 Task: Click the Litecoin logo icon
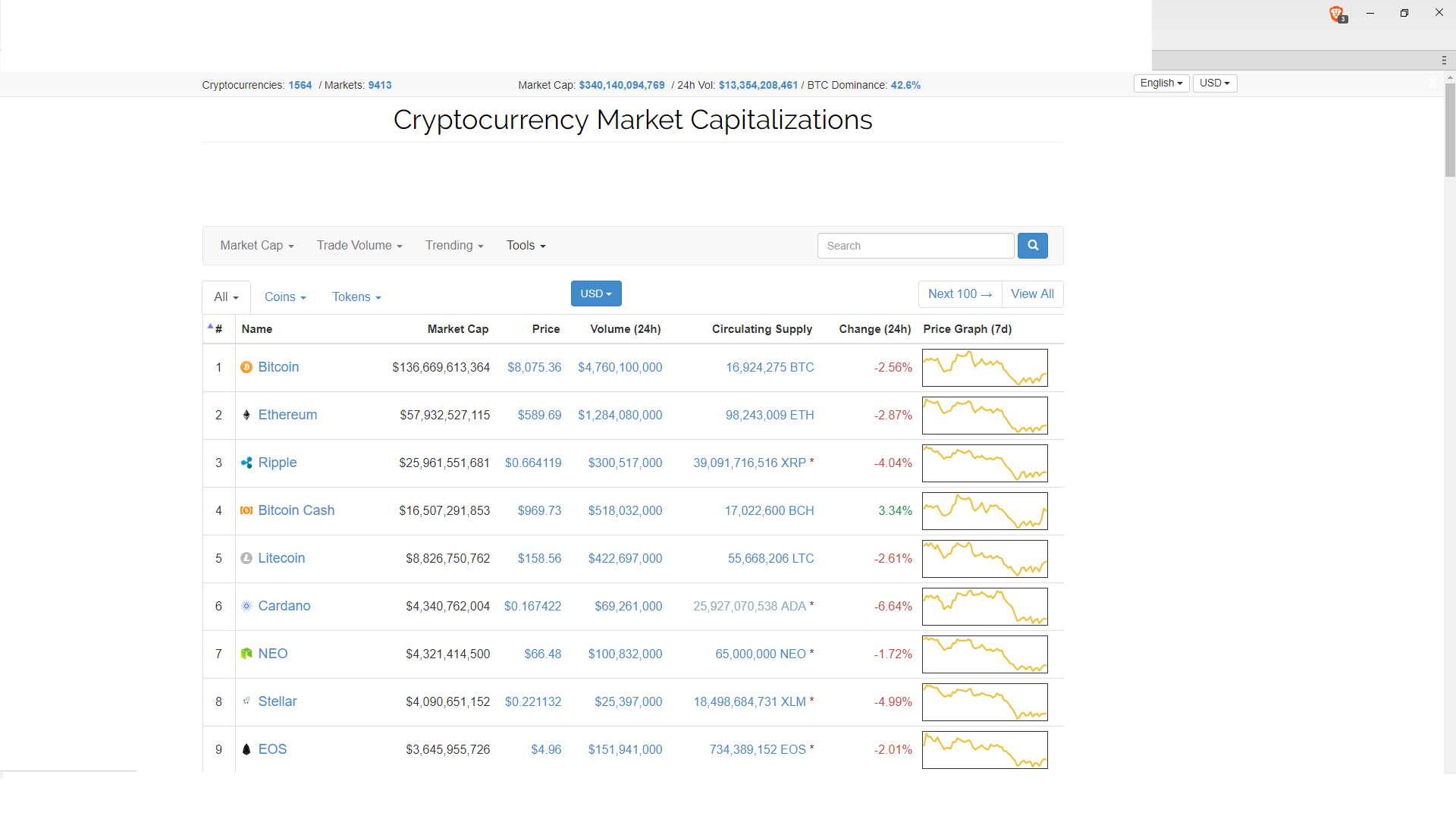pos(246,558)
